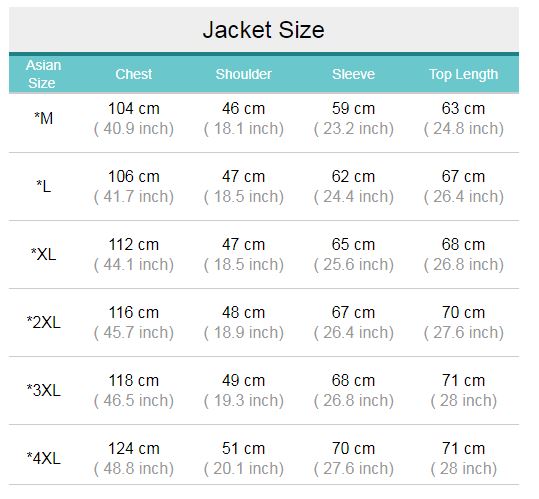Click the Shoulder column header

(x=243, y=74)
